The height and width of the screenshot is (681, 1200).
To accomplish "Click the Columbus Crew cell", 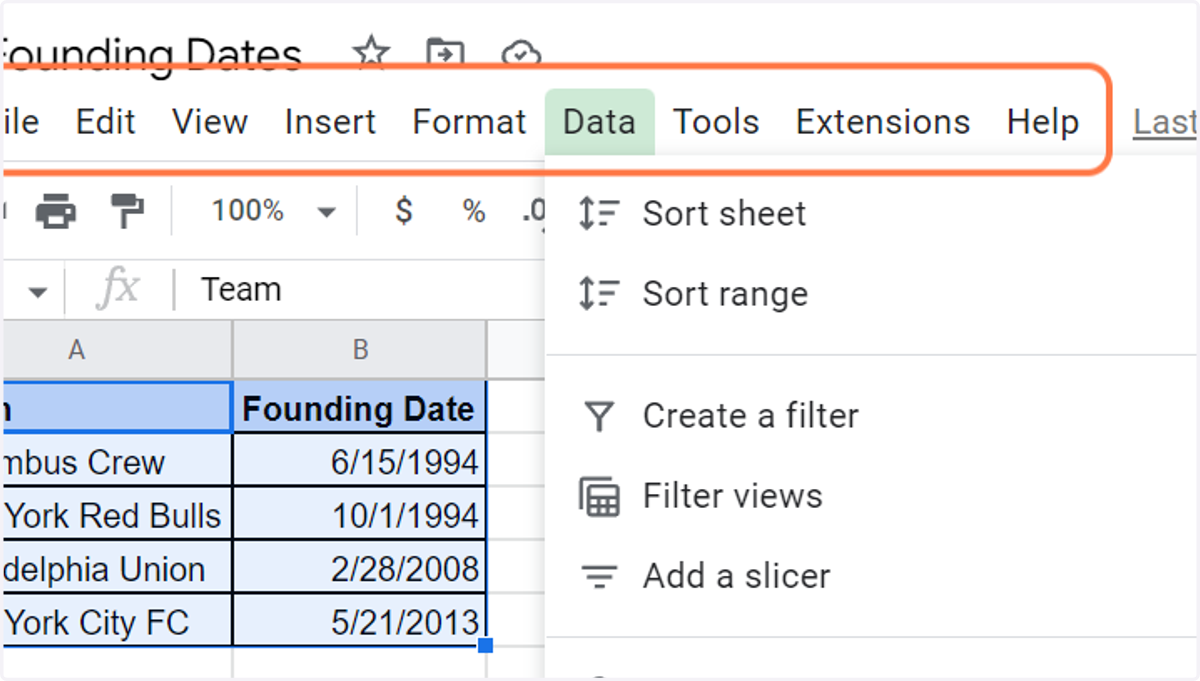I will (x=117, y=462).
